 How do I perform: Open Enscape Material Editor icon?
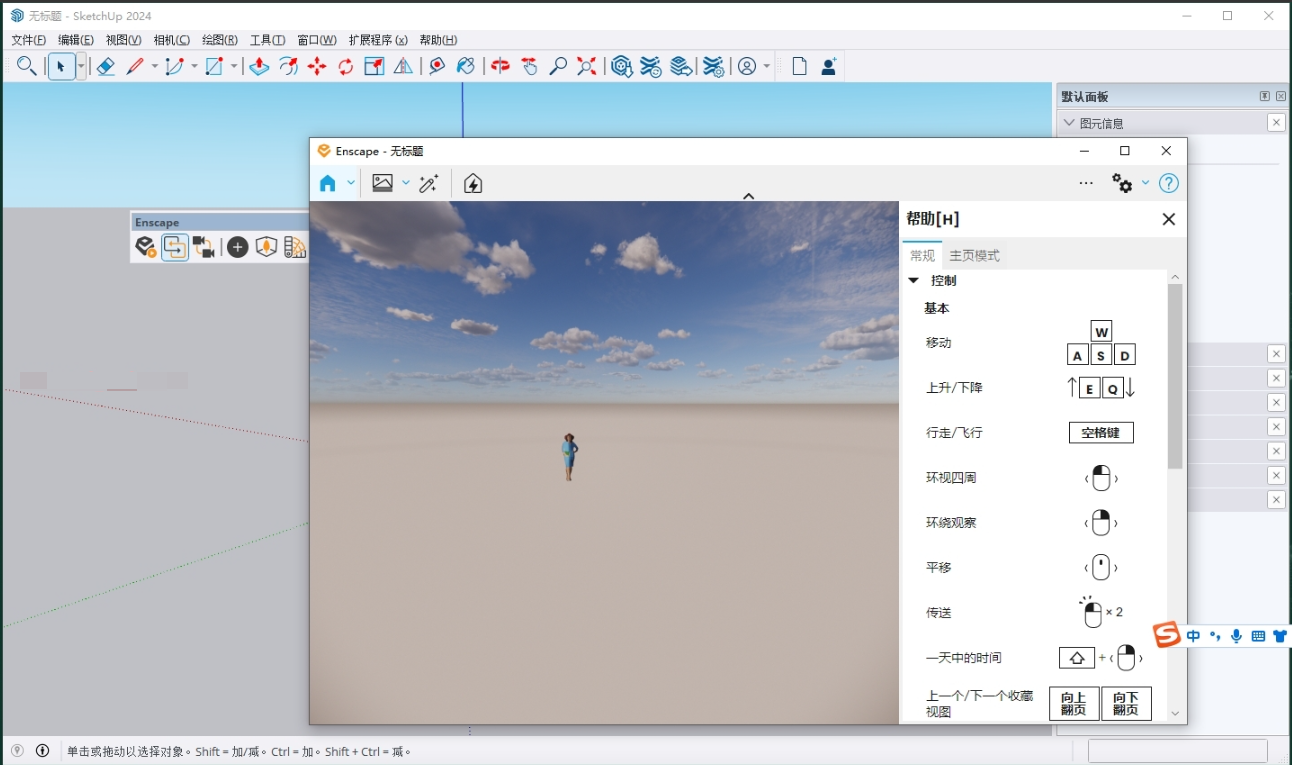(295, 247)
